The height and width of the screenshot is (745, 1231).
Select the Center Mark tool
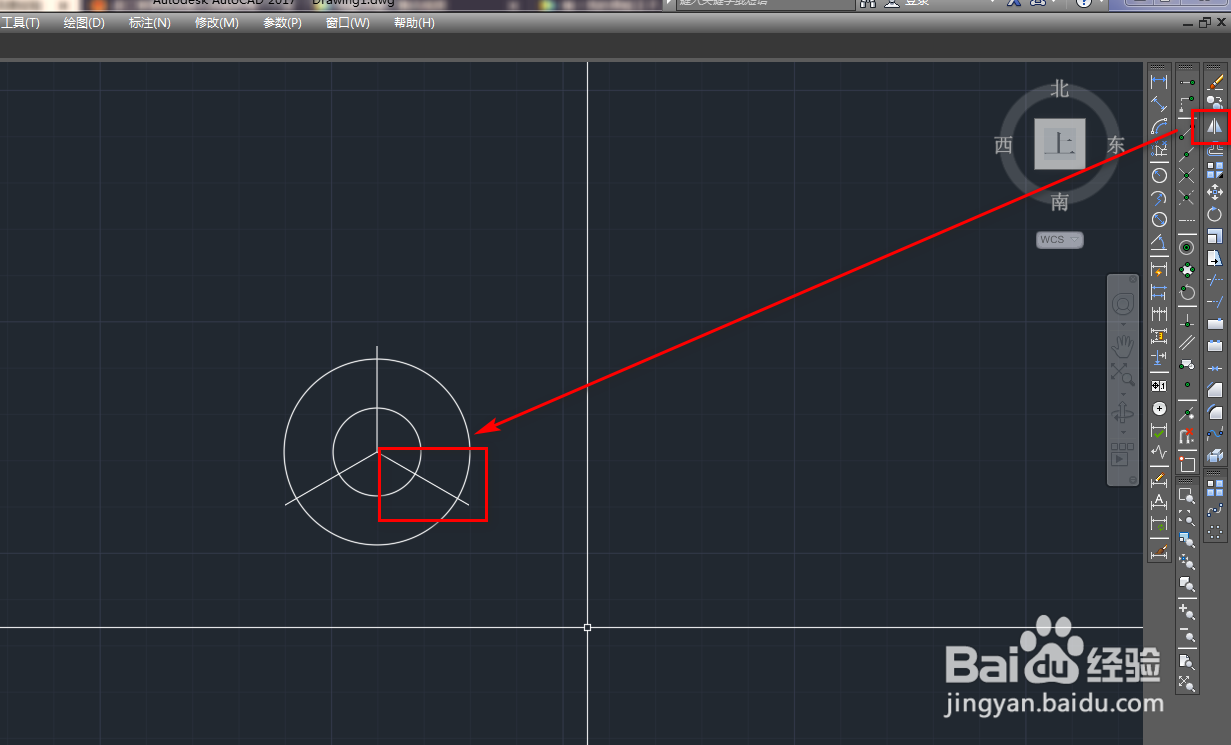point(1159,408)
